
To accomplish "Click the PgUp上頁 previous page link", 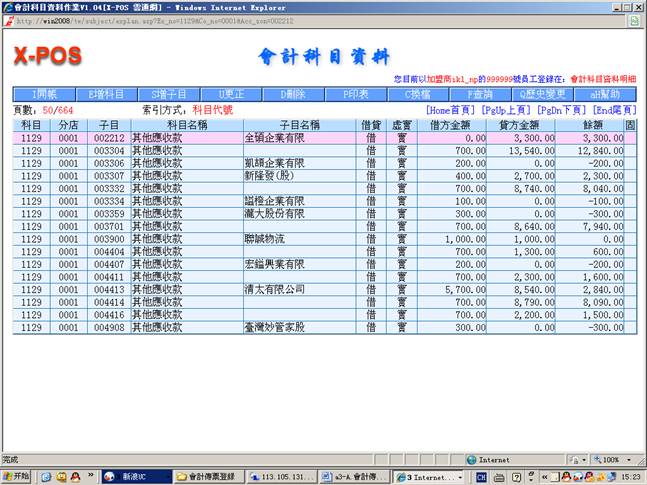I will point(506,109).
